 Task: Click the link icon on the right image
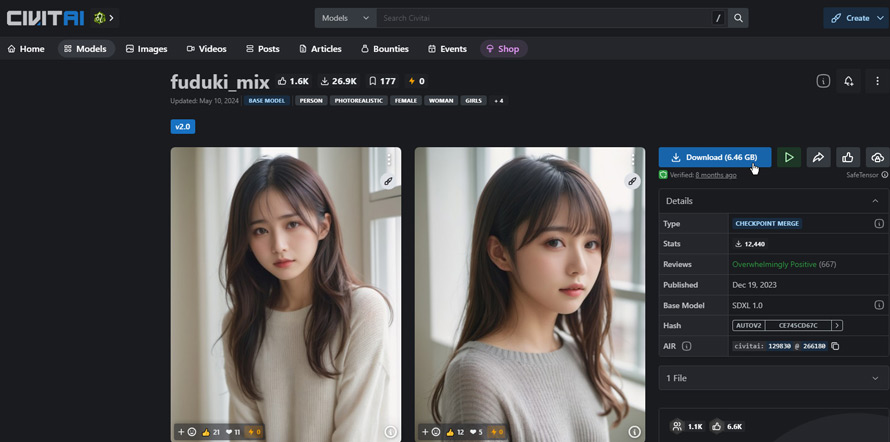[632, 181]
